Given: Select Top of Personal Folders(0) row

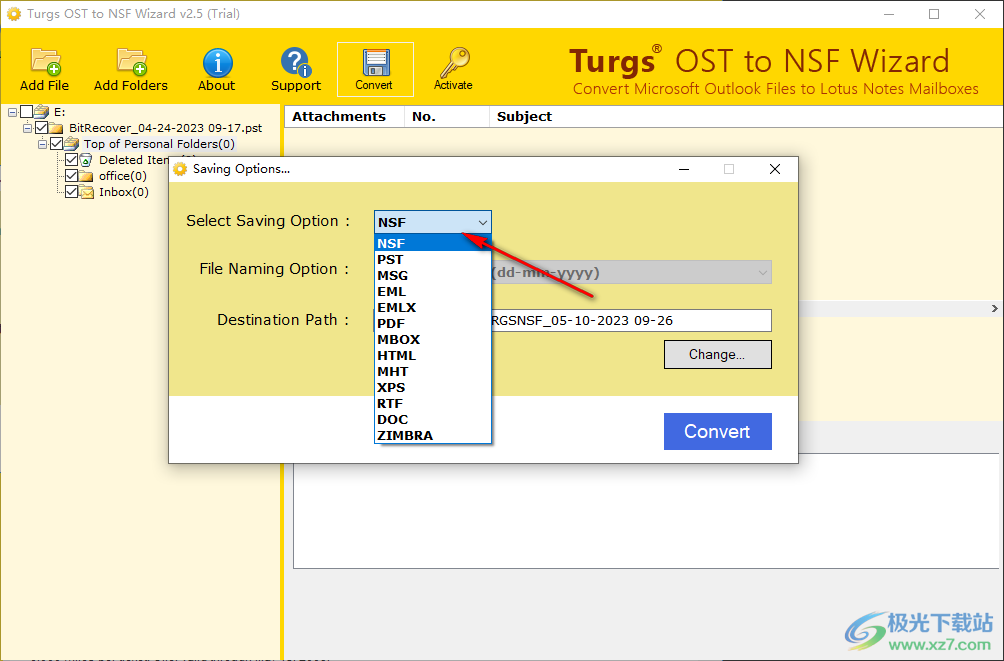Looking at the screenshot, I should click(159, 144).
